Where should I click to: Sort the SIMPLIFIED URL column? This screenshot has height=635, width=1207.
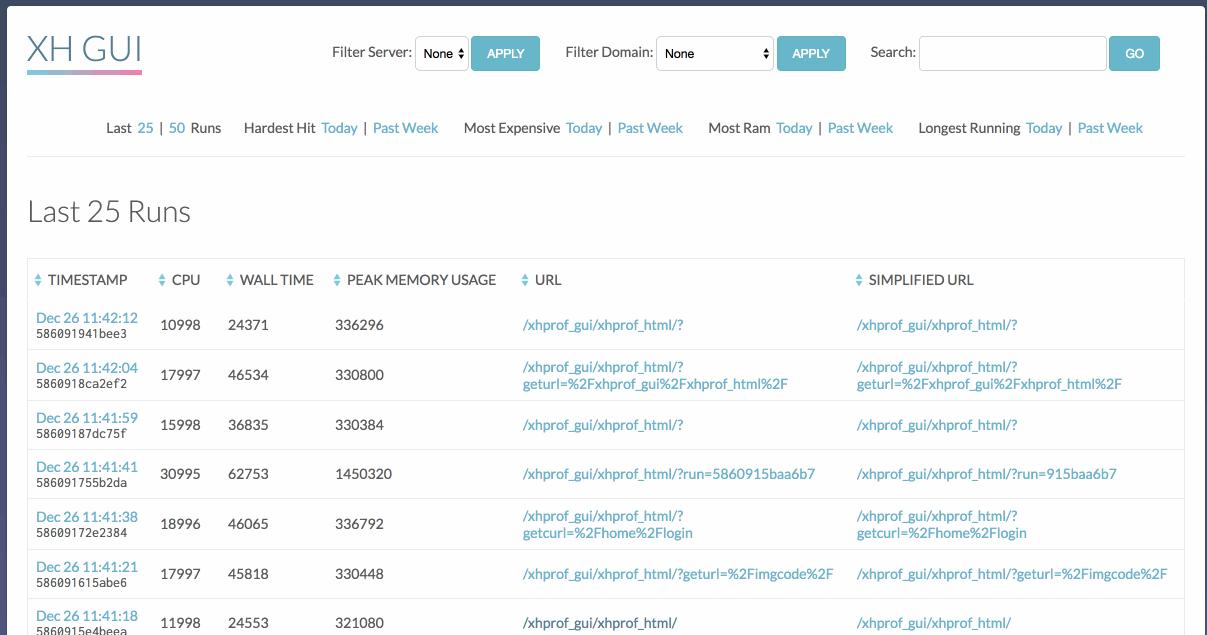pyautogui.click(x=857, y=280)
